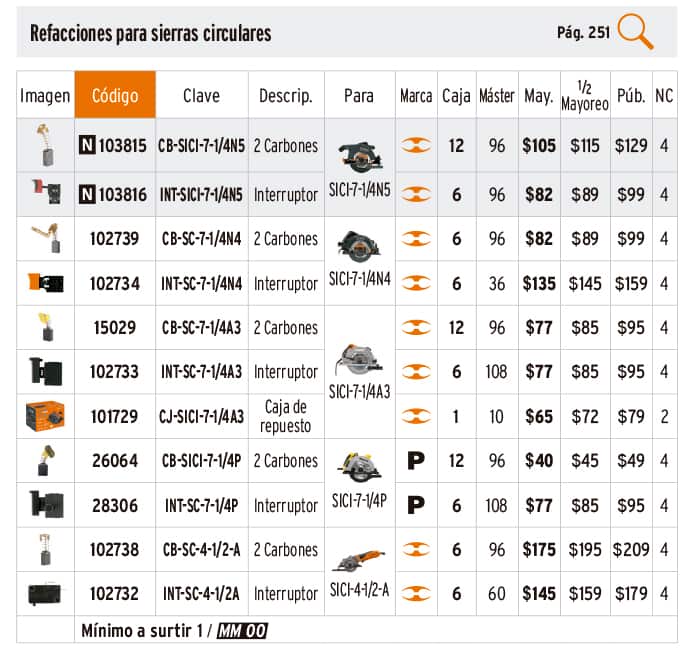Open the SICI-7-1/4P yellow saw picture
Viewport: 685px width, 649px height.
pyautogui.click(x=359, y=467)
